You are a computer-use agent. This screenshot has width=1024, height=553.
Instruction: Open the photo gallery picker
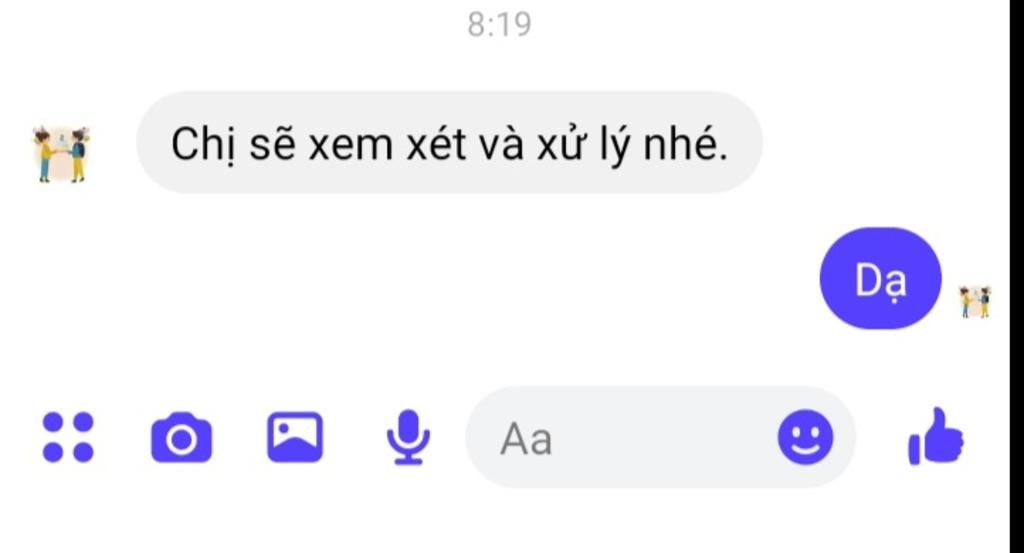coord(295,437)
